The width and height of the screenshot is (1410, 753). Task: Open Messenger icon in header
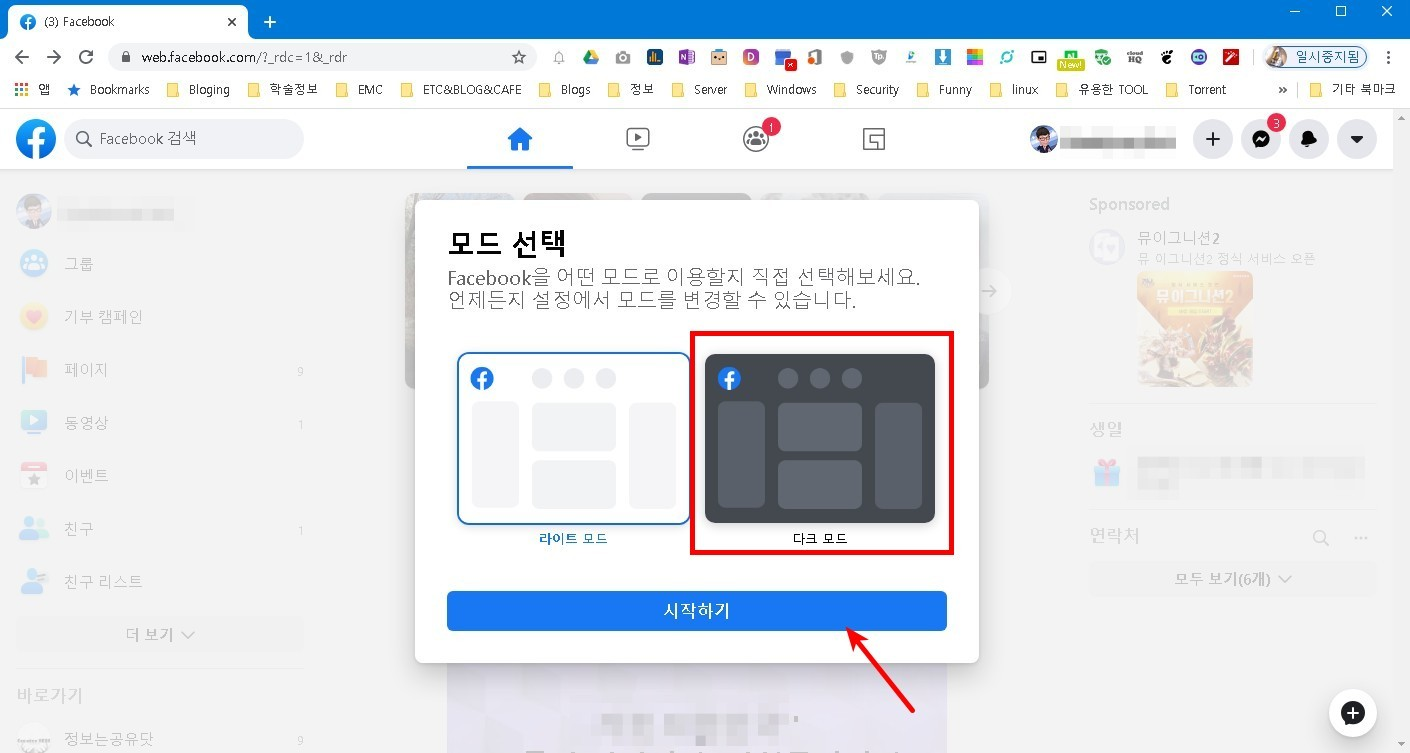click(x=1261, y=139)
